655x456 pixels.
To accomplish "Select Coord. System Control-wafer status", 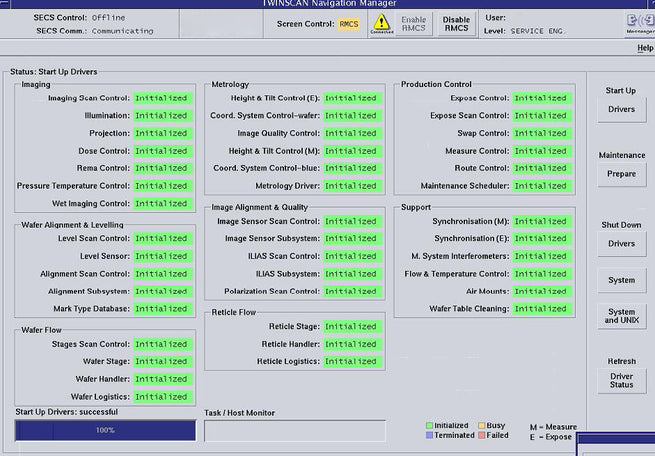I will pos(352,116).
